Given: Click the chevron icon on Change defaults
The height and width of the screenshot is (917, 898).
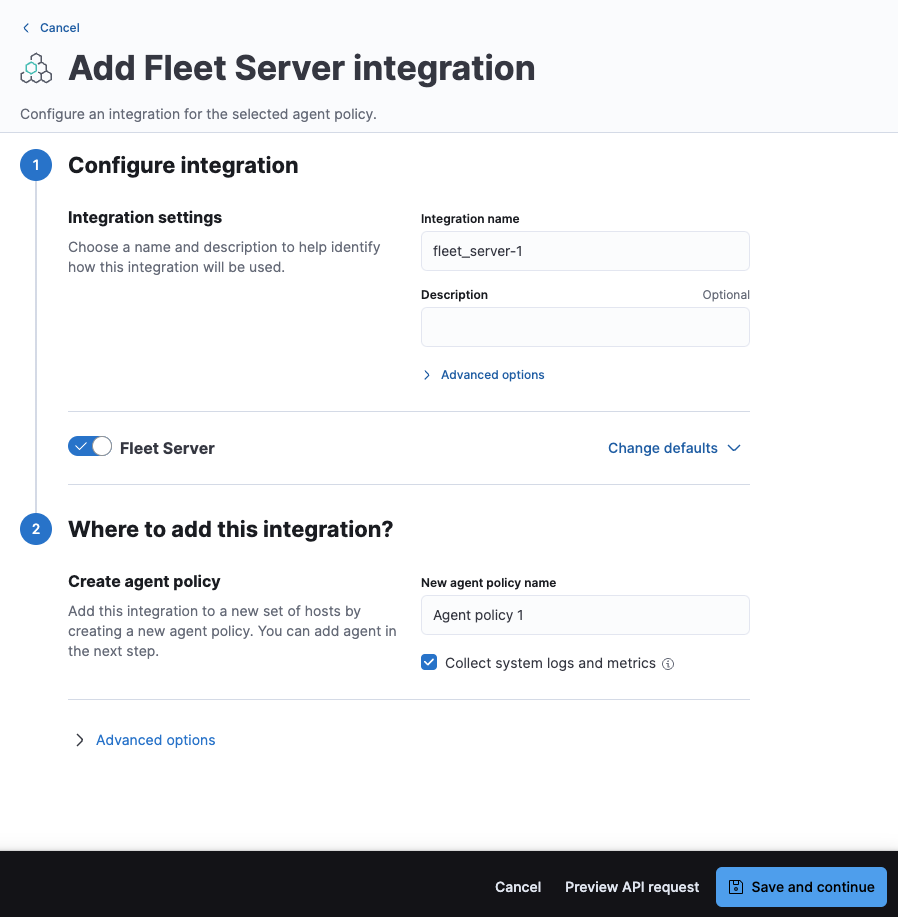Looking at the screenshot, I should point(735,448).
